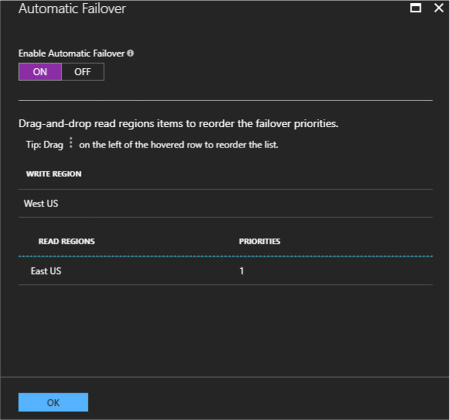Click the drag handle dots icon in tip

pyautogui.click(x=71, y=143)
